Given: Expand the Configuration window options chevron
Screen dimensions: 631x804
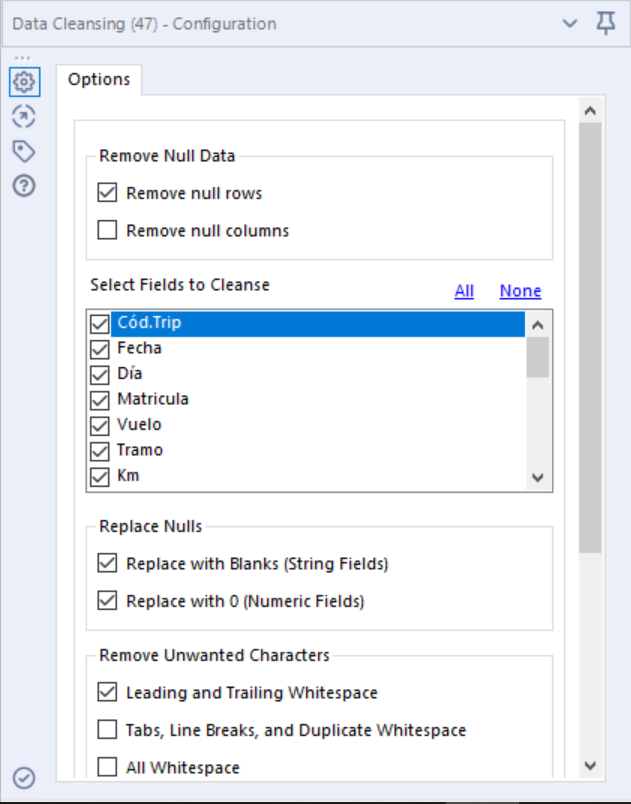Looking at the screenshot, I should (570, 23).
